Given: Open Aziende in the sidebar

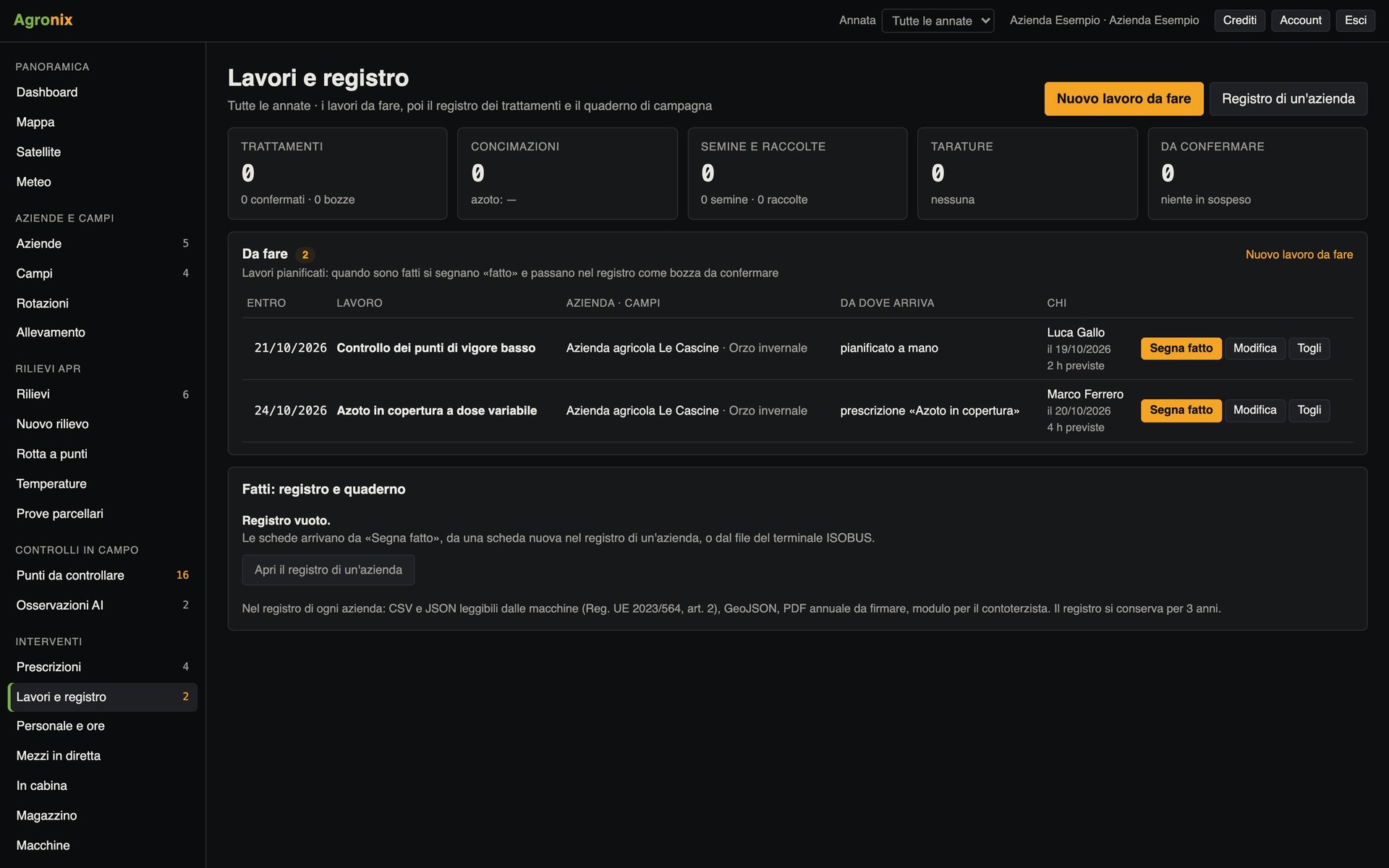Looking at the screenshot, I should [103, 244].
